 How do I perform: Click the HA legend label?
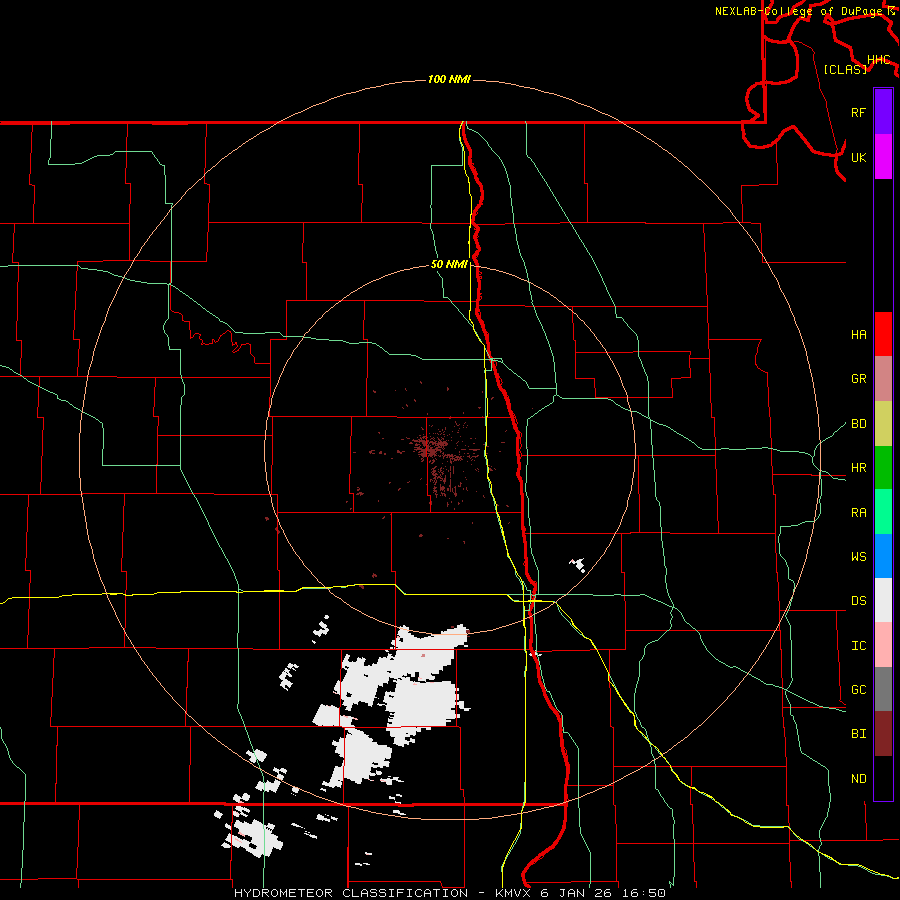[859, 335]
